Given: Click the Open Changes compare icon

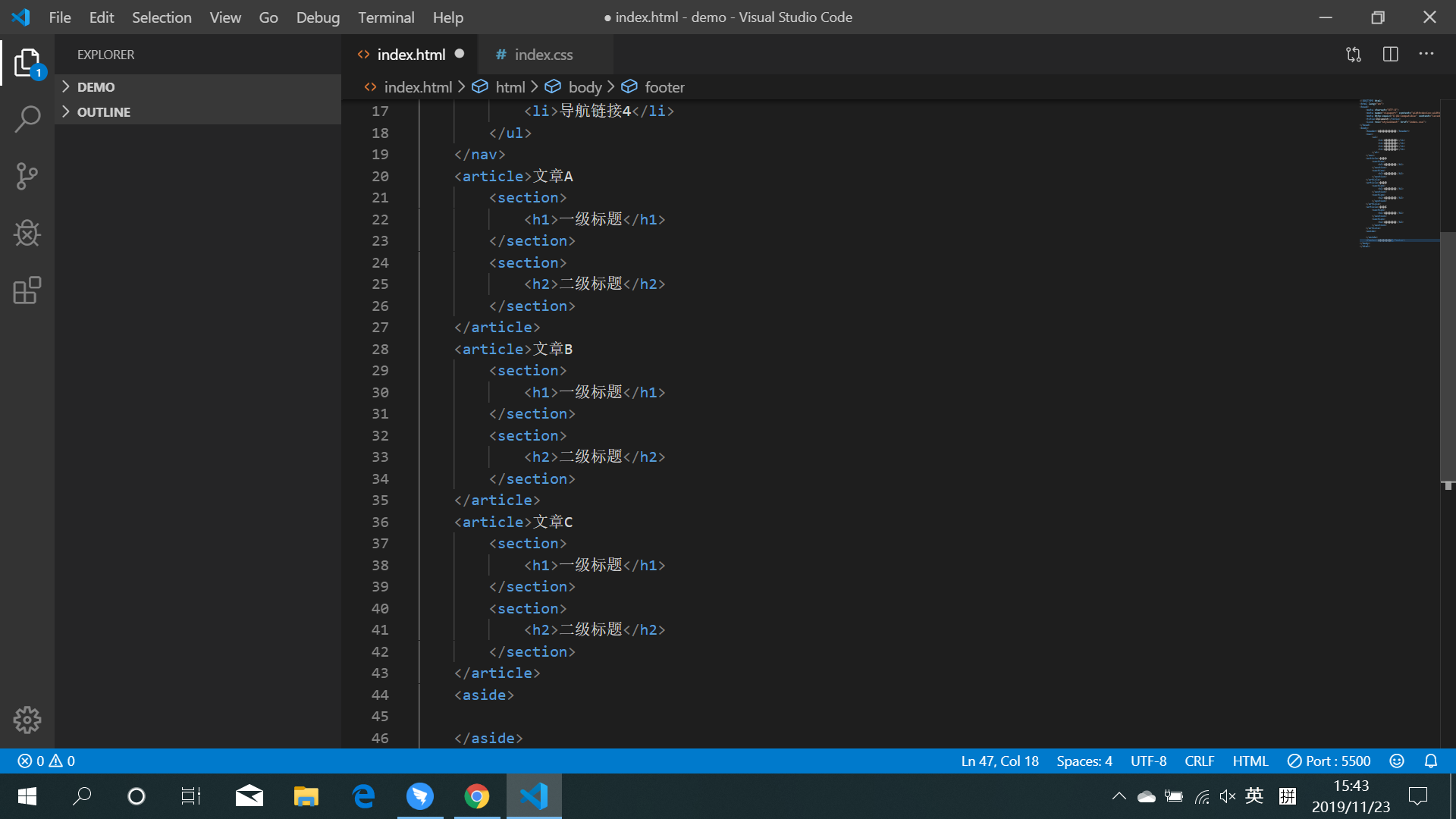Looking at the screenshot, I should (x=1354, y=54).
